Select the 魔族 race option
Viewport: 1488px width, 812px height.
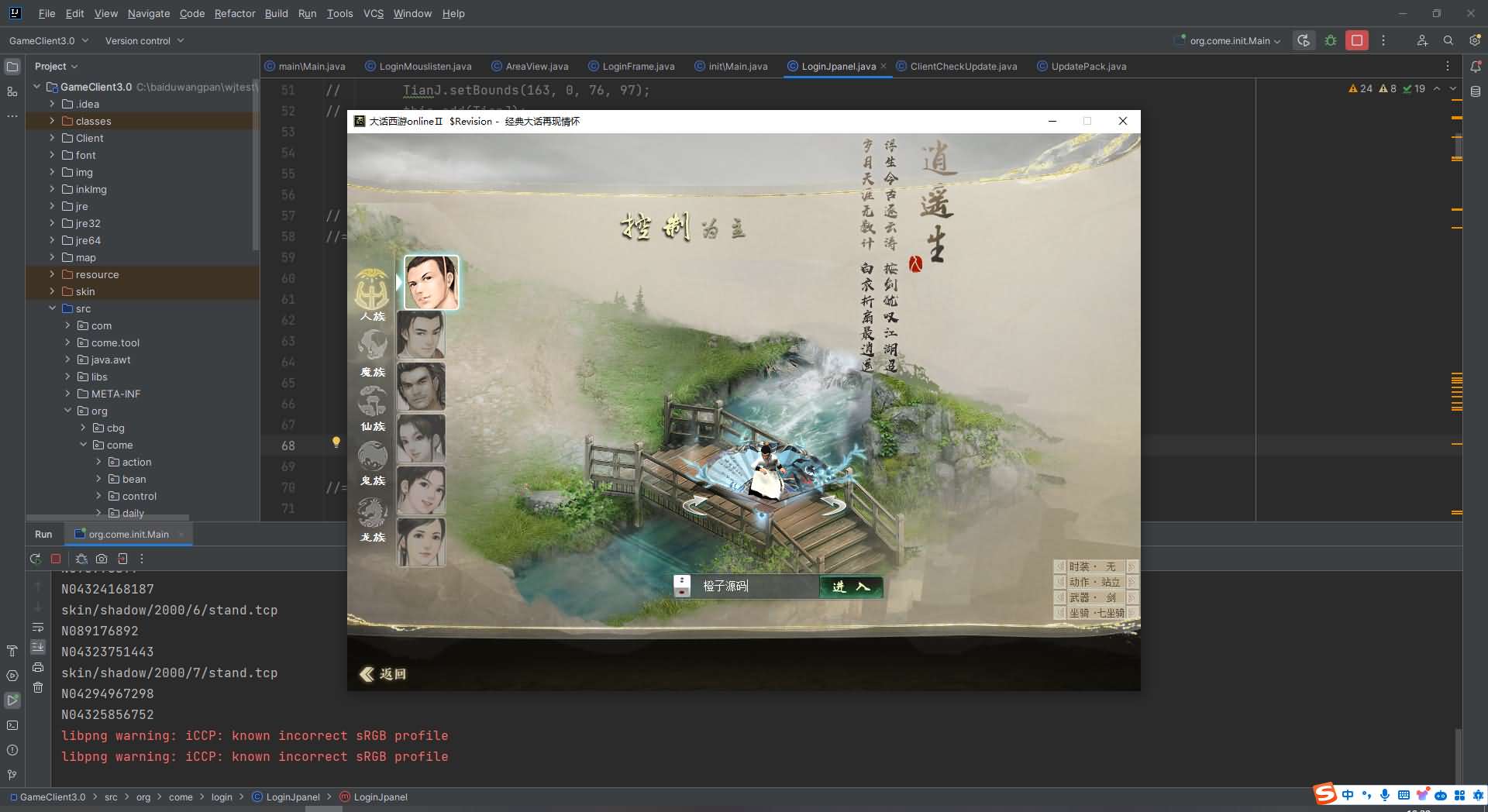click(x=373, y=353)
